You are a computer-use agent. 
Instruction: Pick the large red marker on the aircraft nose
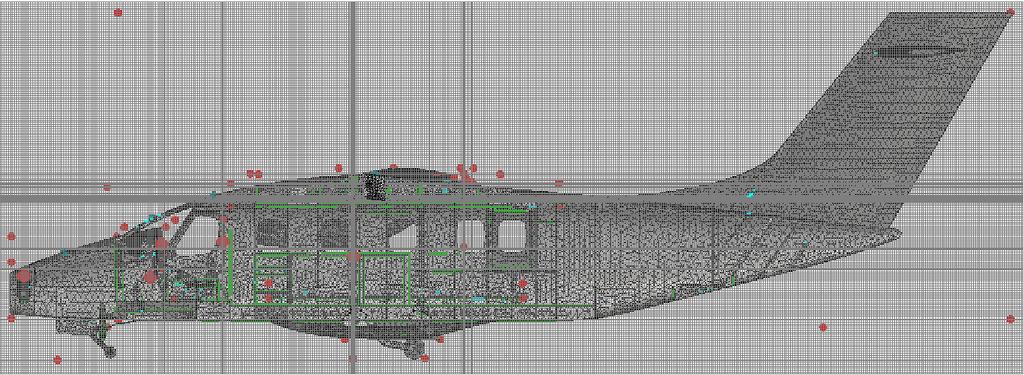point(24,275)
